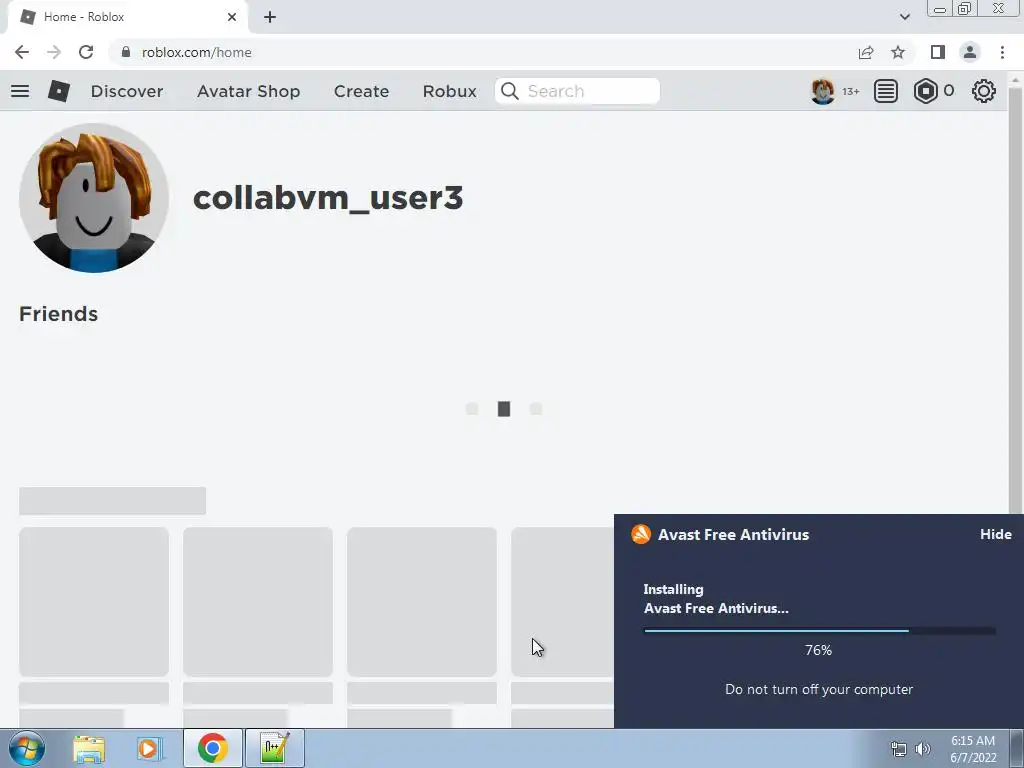Viewport: 1024px width, 768px height.
Task: Click the volume speaker tray icon
Action: point(923,749)
